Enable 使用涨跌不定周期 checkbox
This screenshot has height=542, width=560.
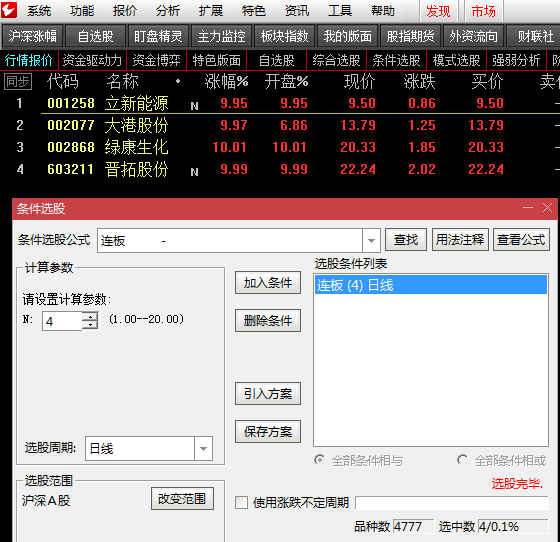coord(241,503)
